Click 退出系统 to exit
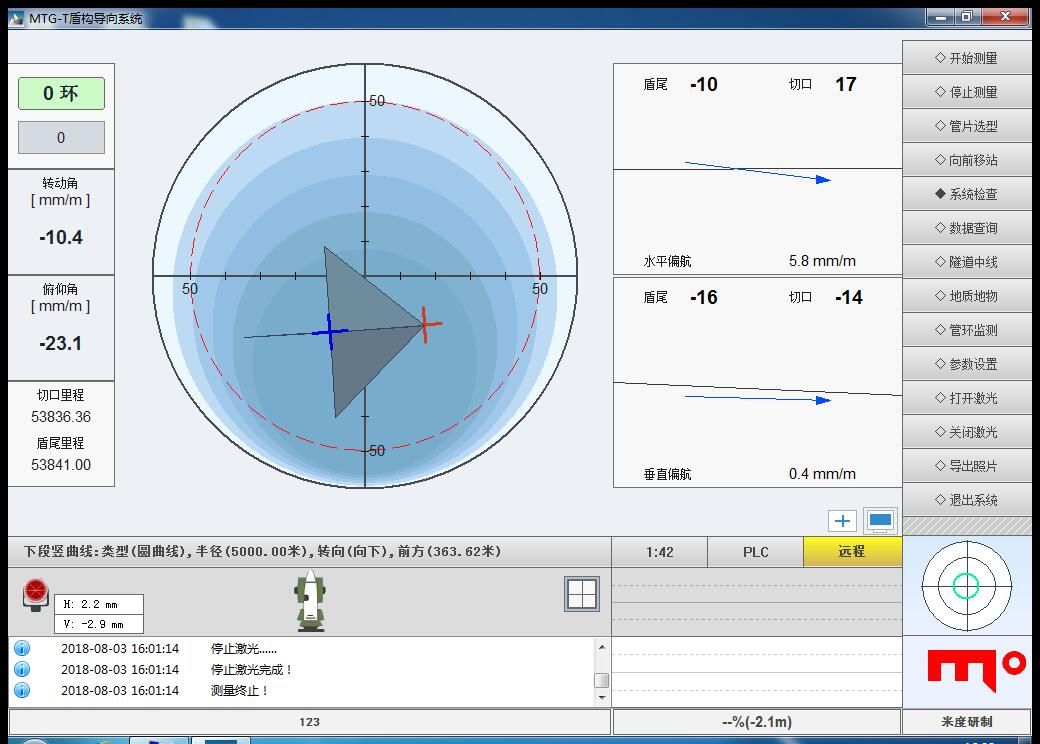Image resolution: width=1040 pixels, height=744 pixels. coord(966,499)
